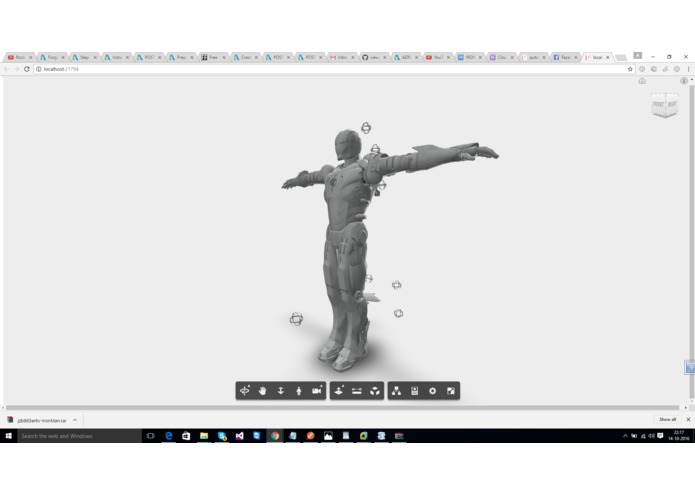Select the Orbit tool in viewer toolbar
The image size is (695, 494).
(x=245, y=391)
